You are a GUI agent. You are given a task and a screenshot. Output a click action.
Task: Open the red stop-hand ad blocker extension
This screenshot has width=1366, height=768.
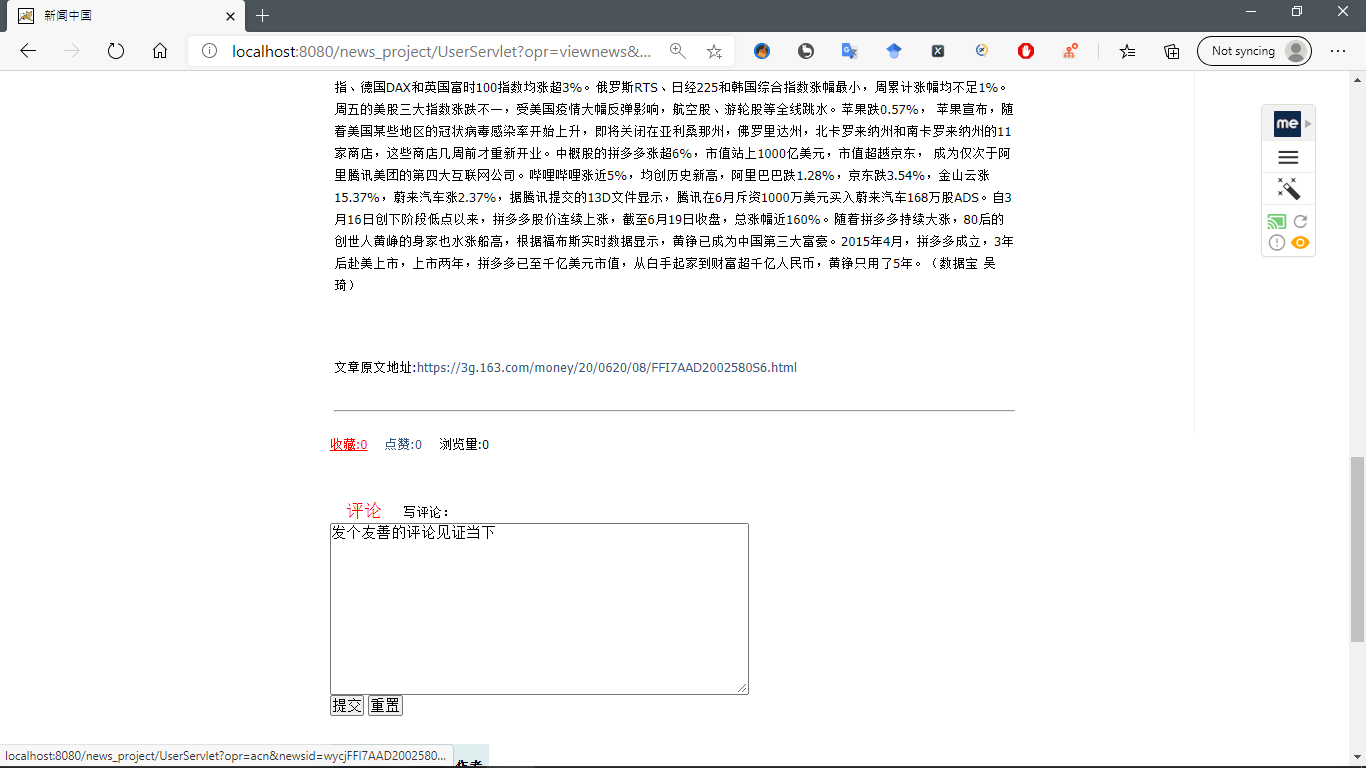[1026, 51]
